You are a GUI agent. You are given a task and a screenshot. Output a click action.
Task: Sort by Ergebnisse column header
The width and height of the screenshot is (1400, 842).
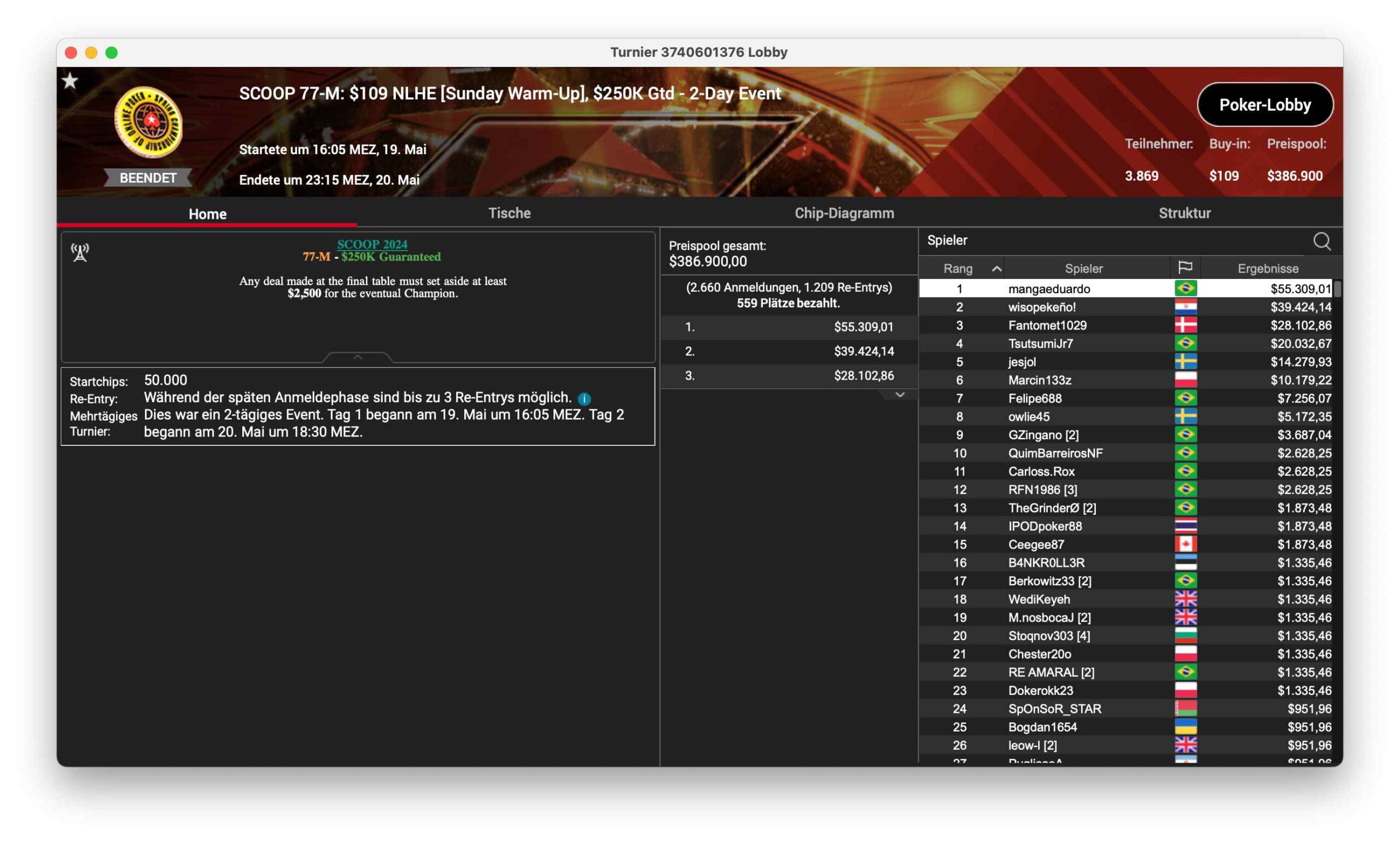point(1267,269)
